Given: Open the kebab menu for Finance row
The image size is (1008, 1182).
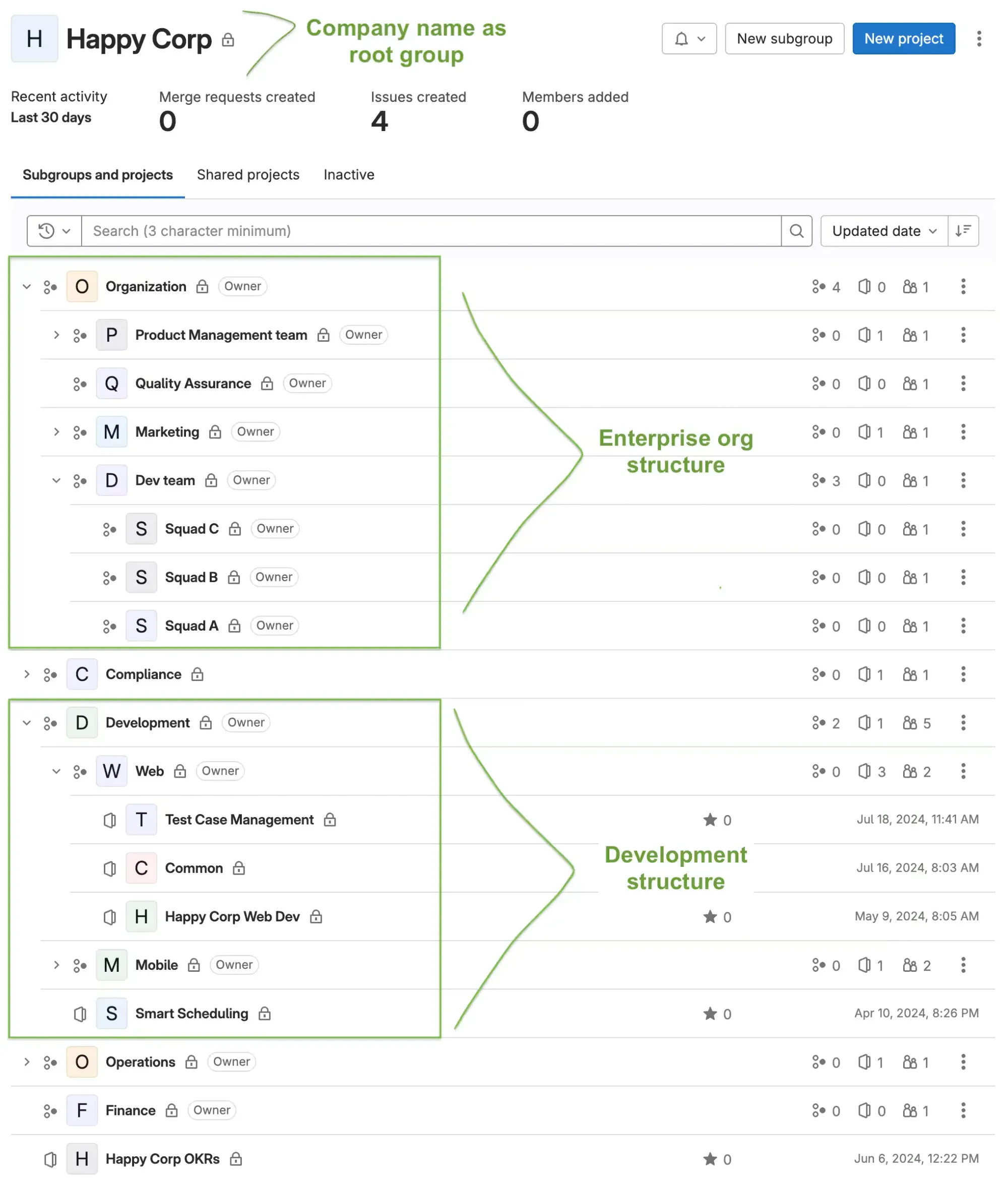Looking at the screenshot, I should click(x=963, y=1110).
